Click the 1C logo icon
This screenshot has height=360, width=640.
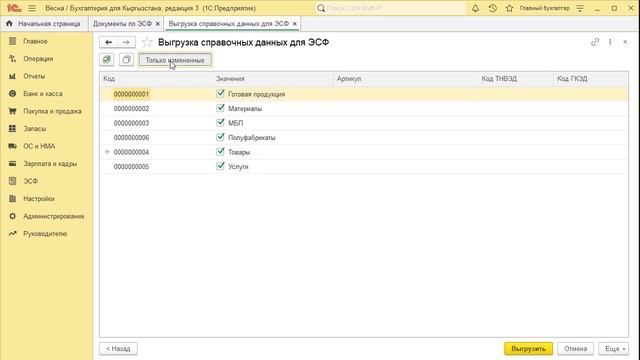[14, 8]
